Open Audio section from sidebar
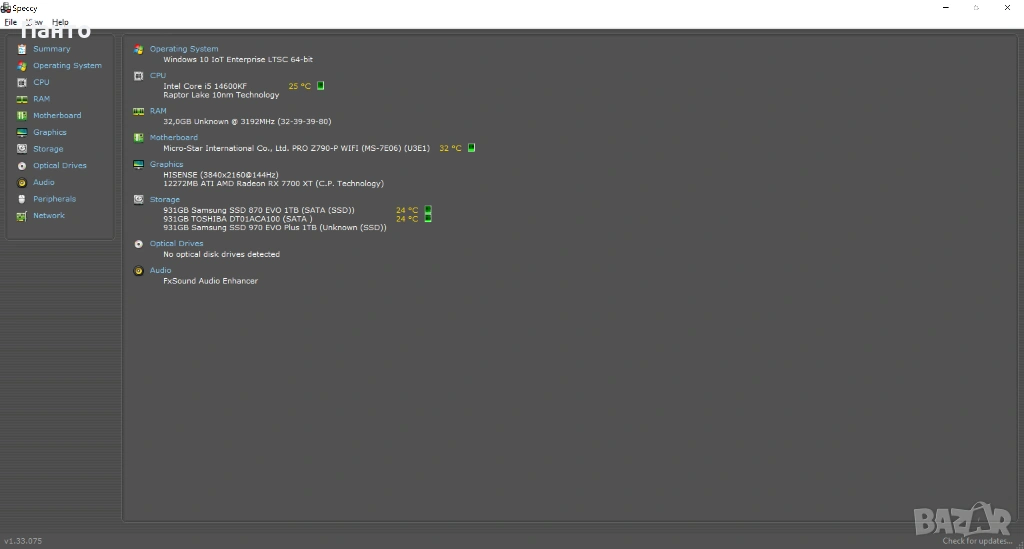Screen dimensions: 1024x549 click(44, 182)
